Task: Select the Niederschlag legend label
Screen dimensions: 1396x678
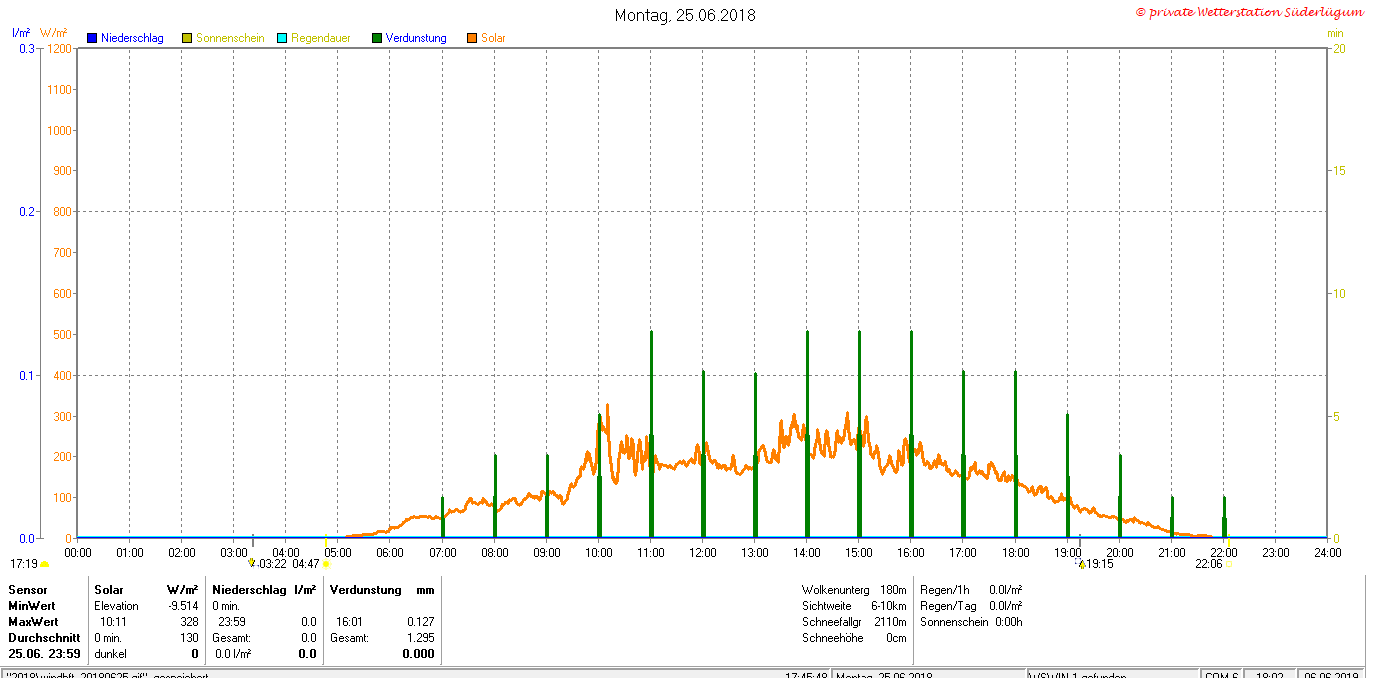Action: [x=132, y=38]
